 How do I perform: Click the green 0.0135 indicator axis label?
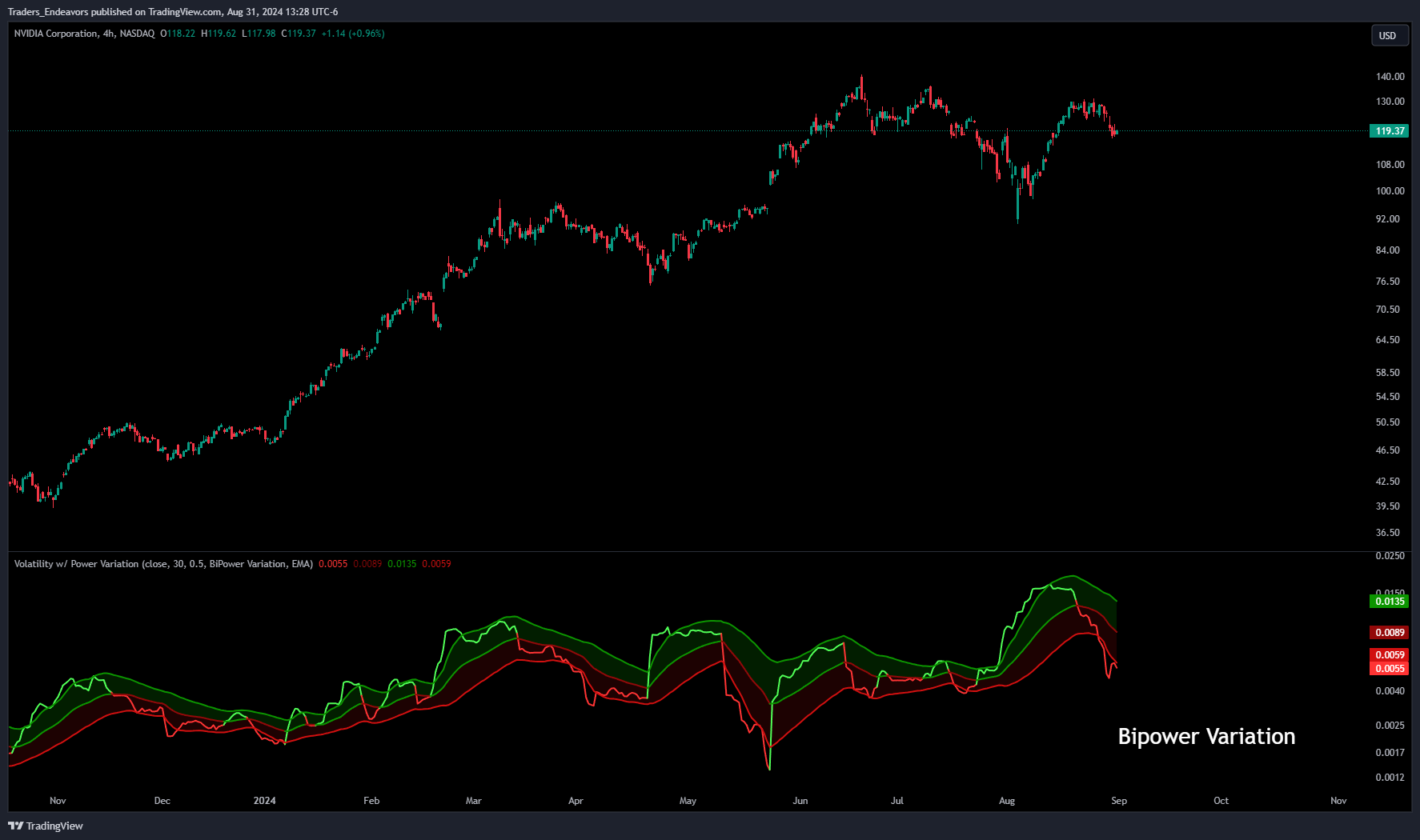coord(1390,602)
